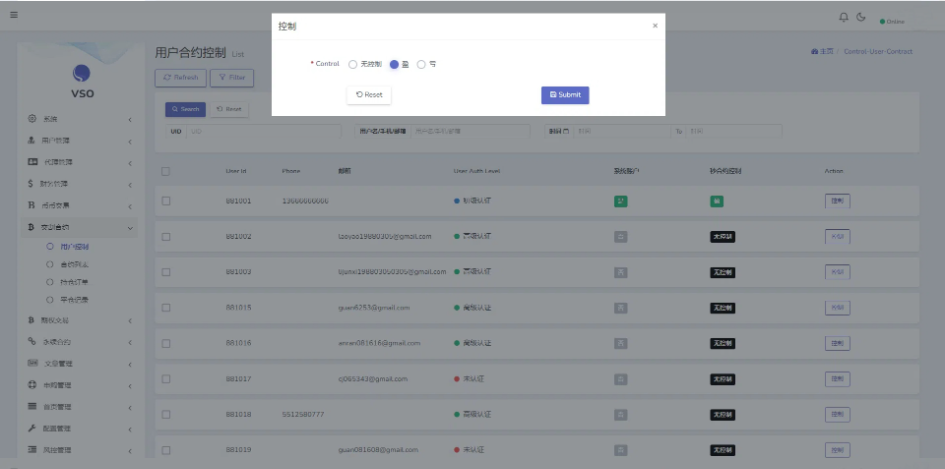945x469 pixels.
Task: Open the wrench icon configuration menu
Action: (x=32, y=428)
